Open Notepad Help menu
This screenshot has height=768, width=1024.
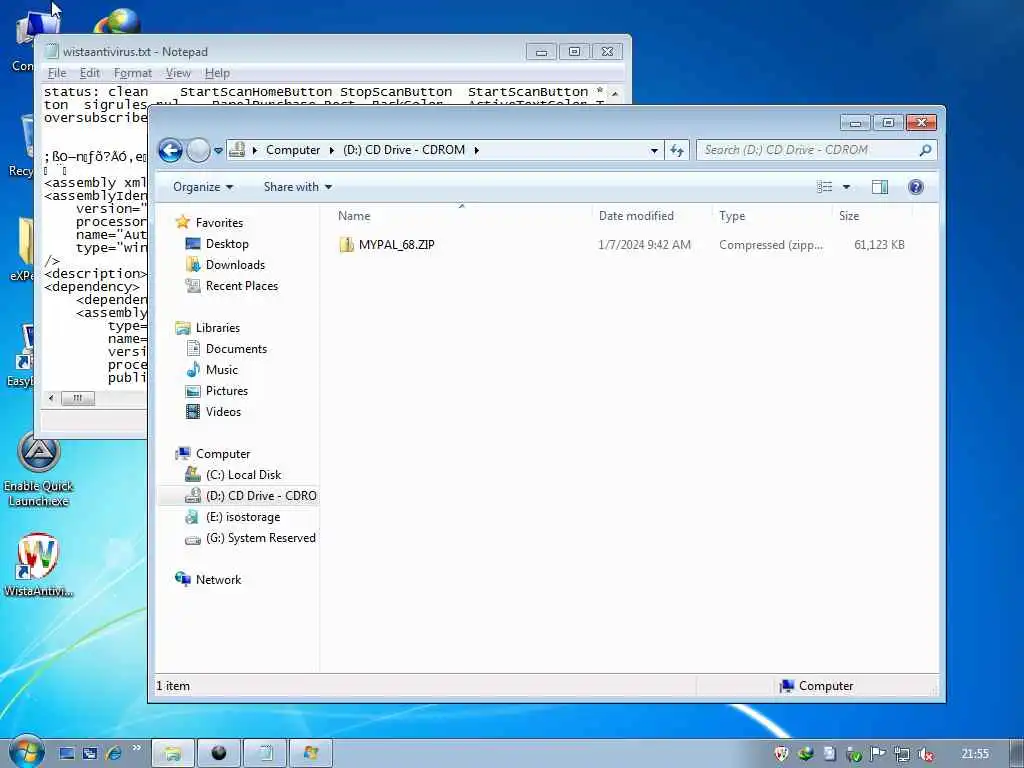217,73
